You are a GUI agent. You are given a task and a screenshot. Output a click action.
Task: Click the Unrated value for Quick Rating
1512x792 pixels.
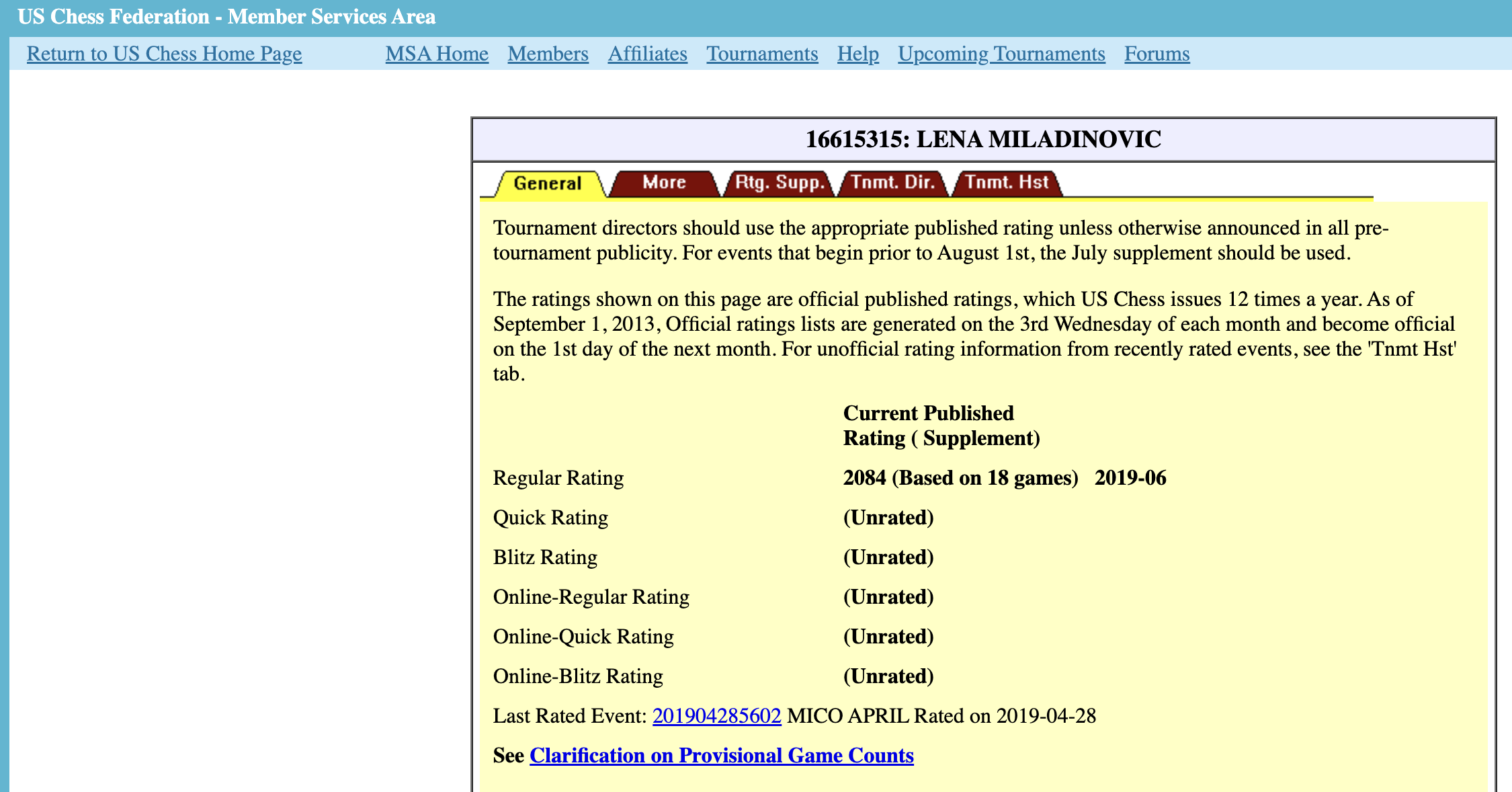click(x=888, y=518)
